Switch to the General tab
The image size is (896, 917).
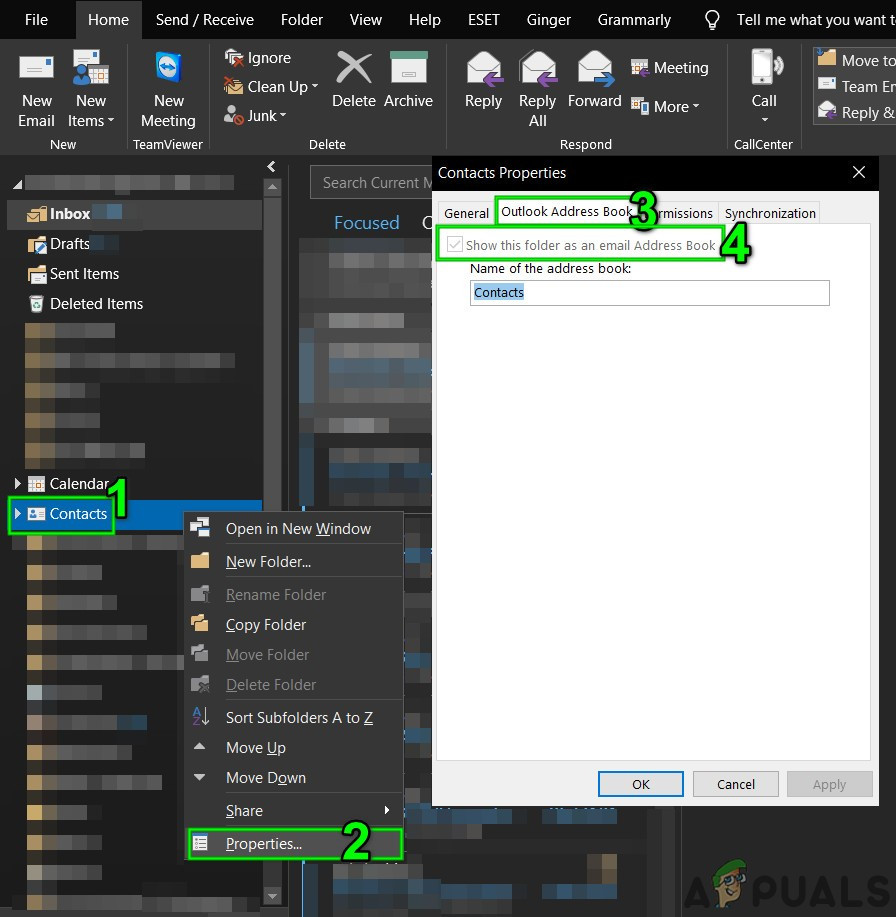coord(466,213)
